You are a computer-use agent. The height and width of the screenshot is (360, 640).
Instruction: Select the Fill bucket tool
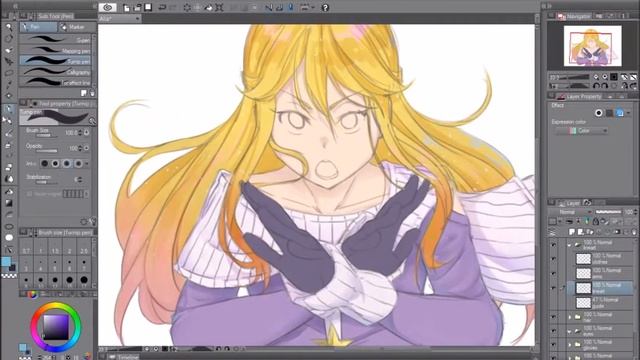pos(9,191)
